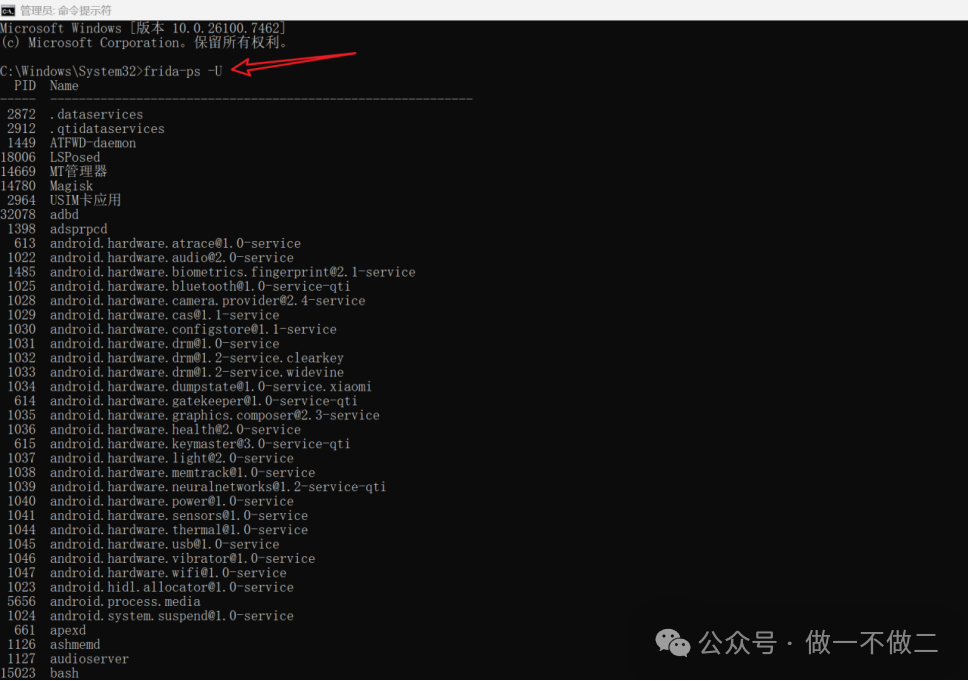
Task: Click the memtrack@1.0-service entry
Action: click(x=182, y=472)
